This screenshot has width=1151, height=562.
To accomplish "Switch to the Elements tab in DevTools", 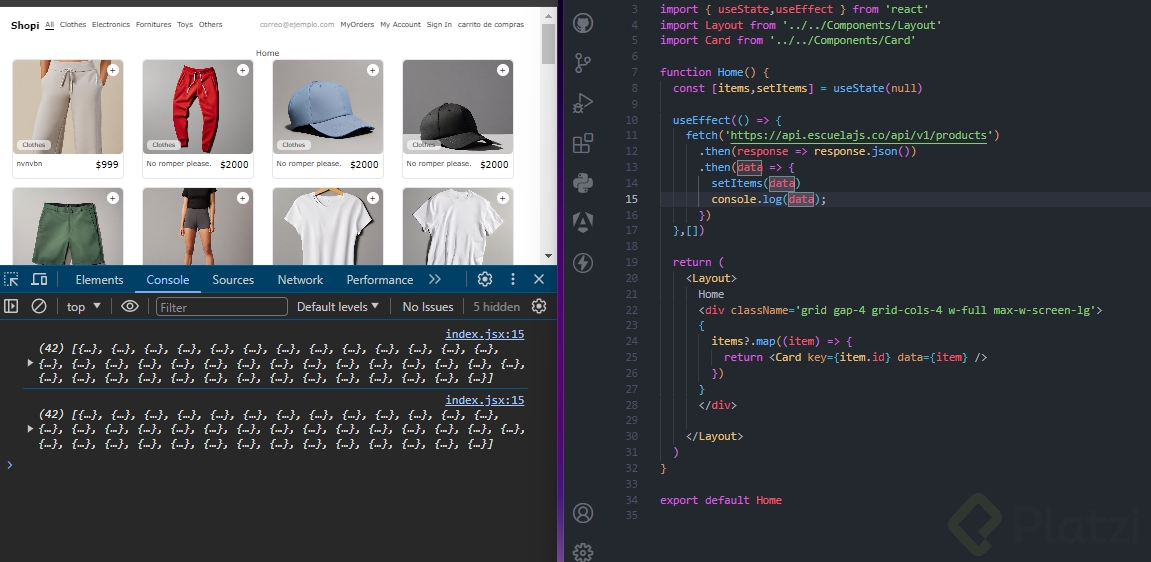I will (x=99, y=280).
